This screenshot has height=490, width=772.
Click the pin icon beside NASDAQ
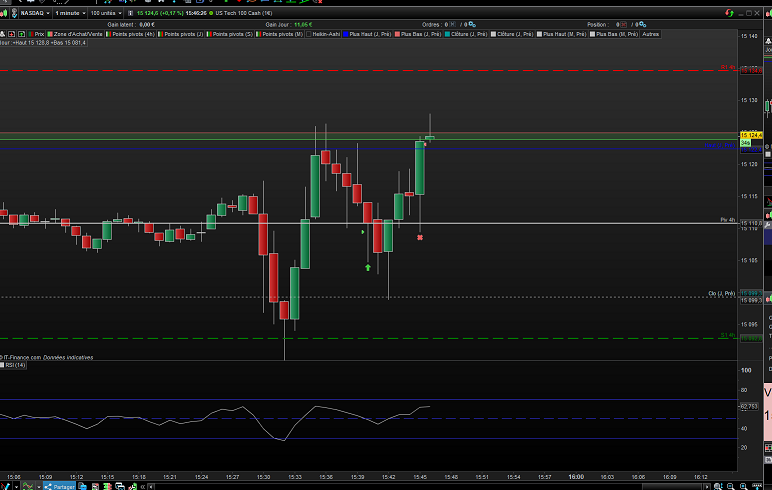pos(14,13)
